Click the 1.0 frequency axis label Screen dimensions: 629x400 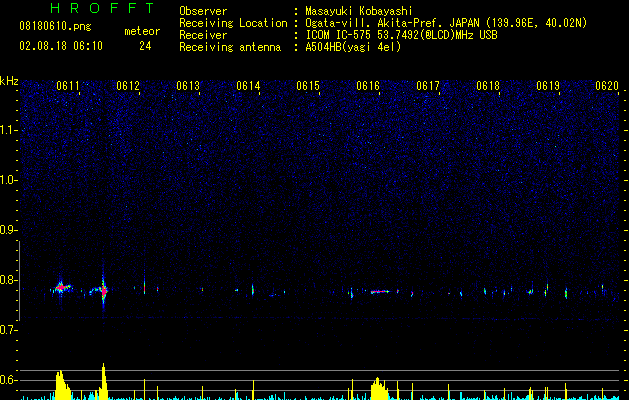point(8,180)
